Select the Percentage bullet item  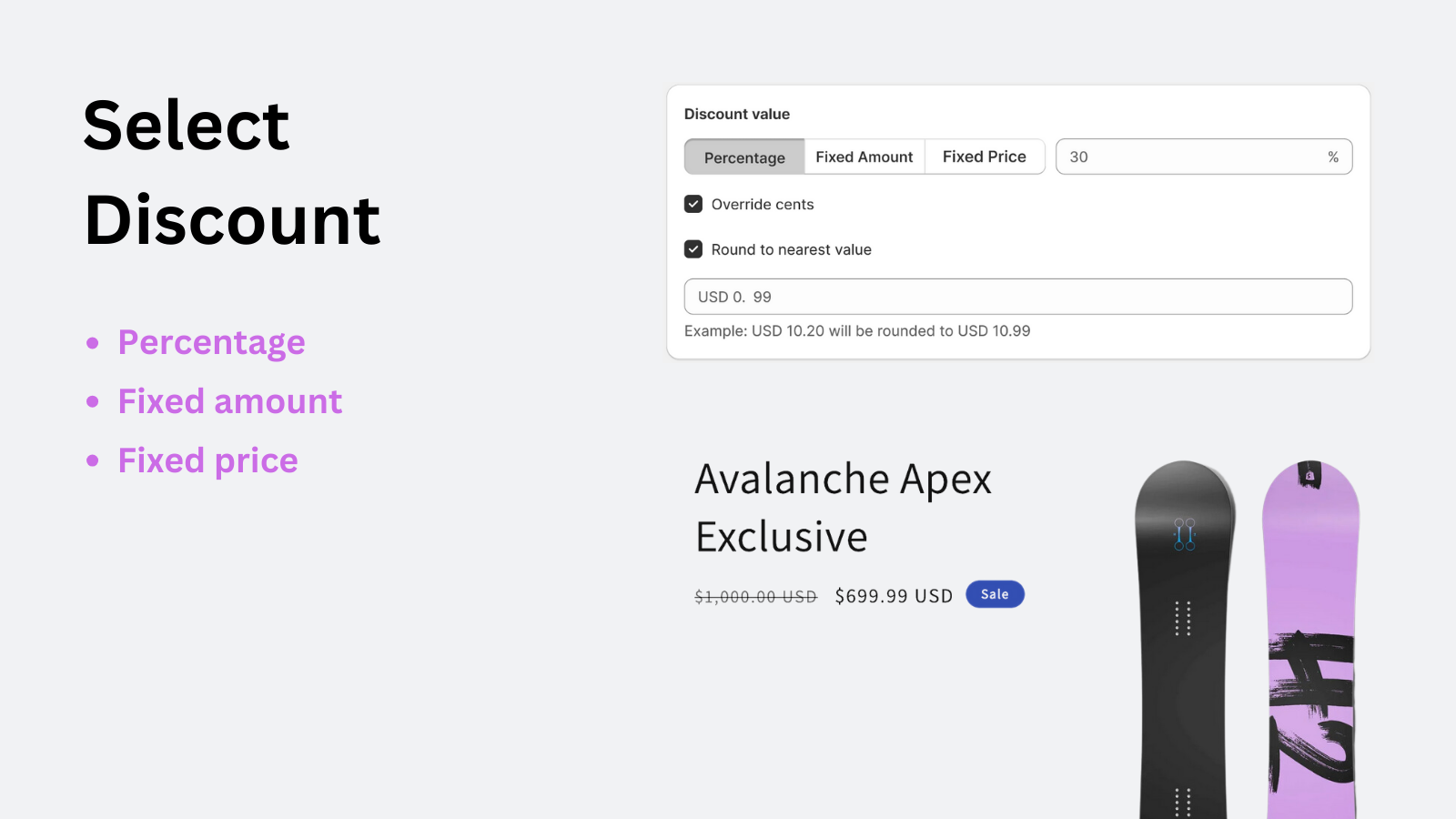(211, 342)
